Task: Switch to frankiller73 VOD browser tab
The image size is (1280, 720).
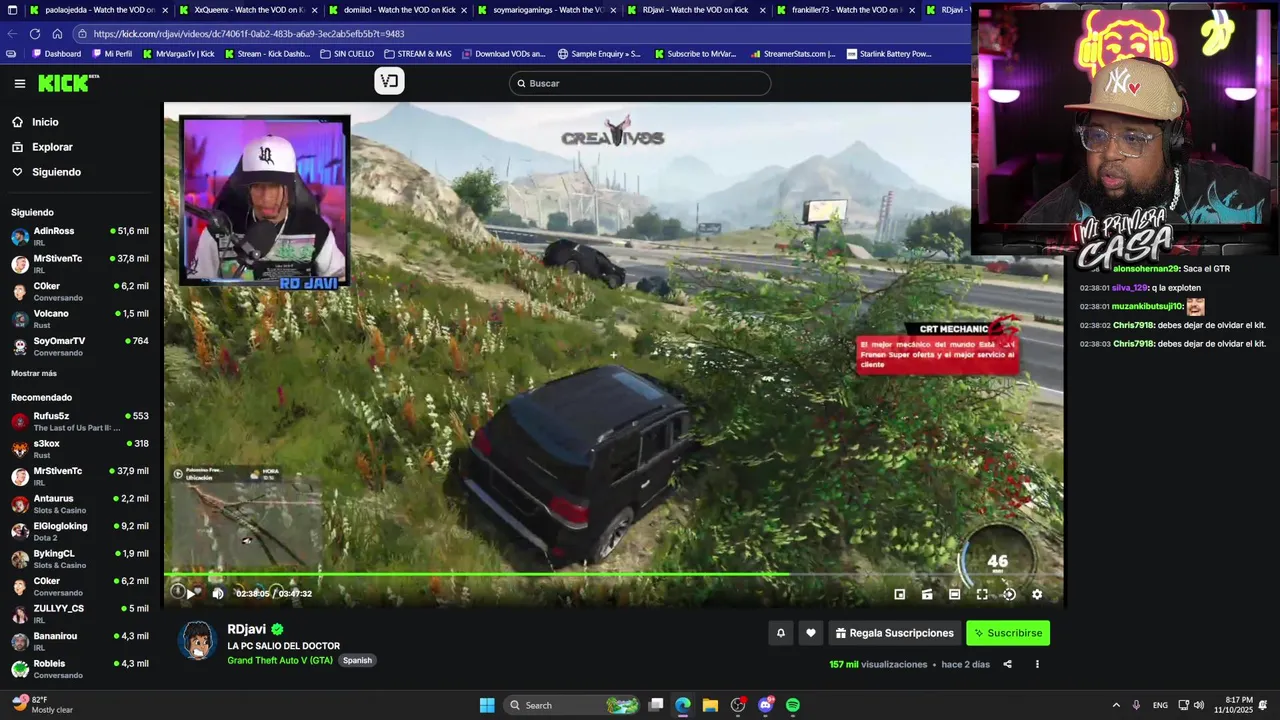Action: pos(845,10)
